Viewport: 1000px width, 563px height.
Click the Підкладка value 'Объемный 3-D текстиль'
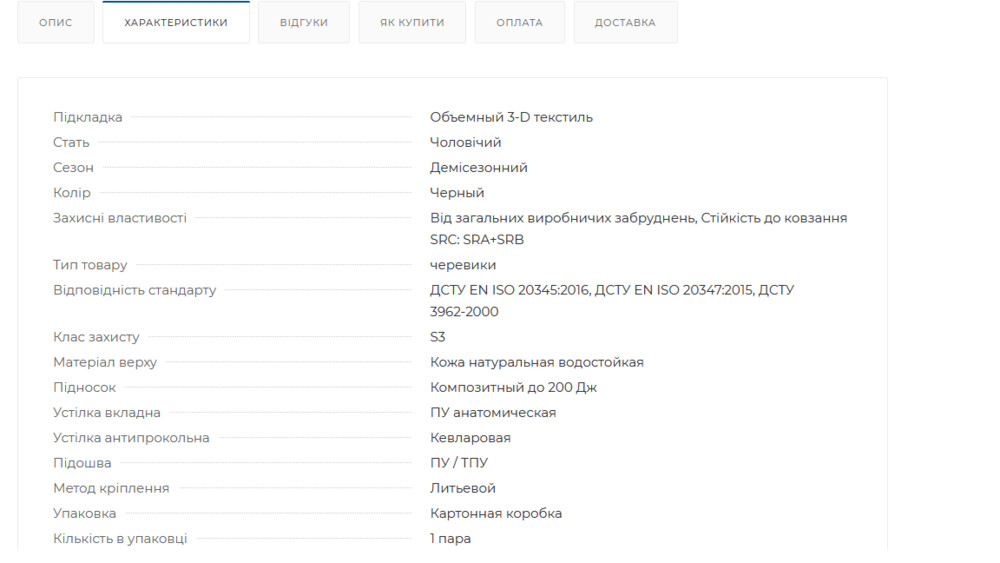coord(511,117)
